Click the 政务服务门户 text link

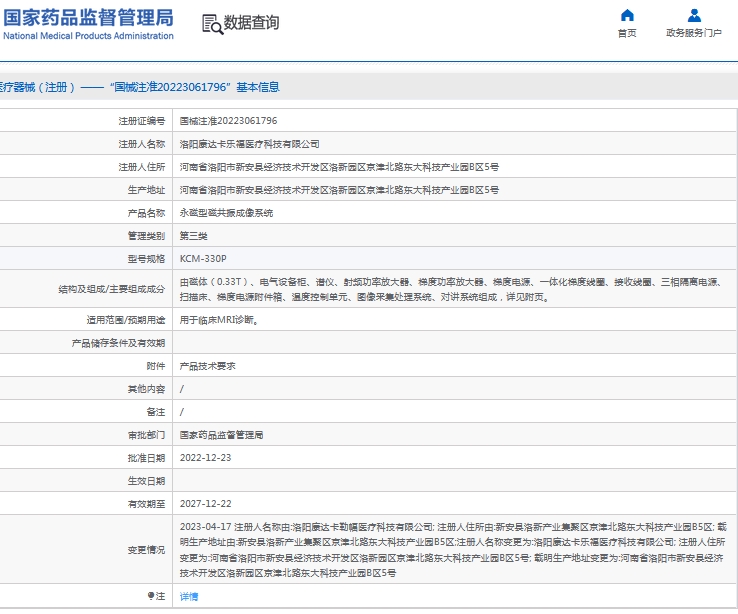694,33
